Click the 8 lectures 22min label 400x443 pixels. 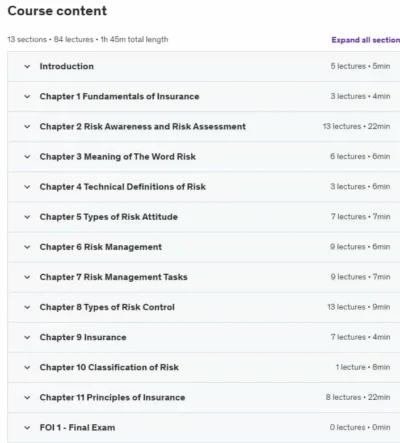tap(358, 397)
